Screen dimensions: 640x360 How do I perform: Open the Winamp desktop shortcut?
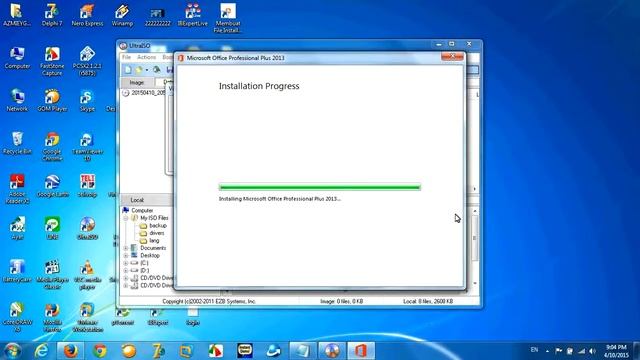122,15
